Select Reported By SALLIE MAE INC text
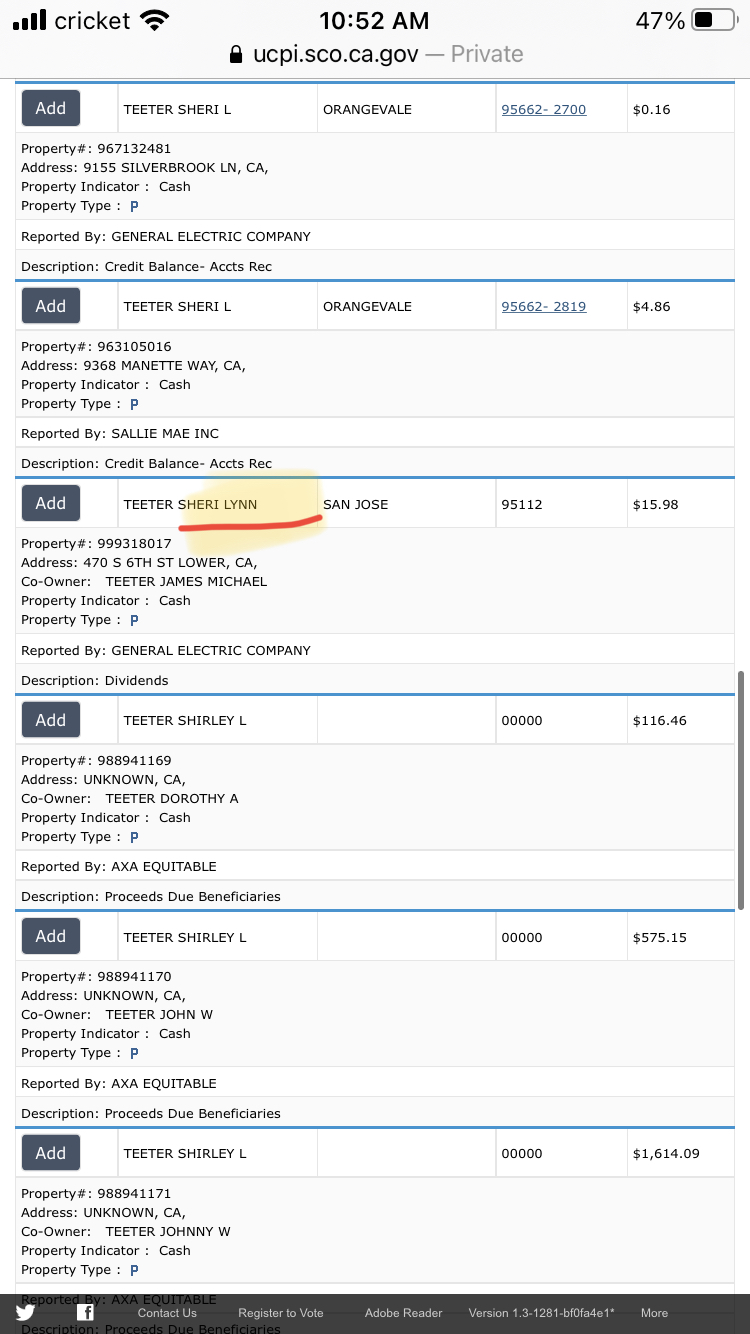Screen dimensions: 750x1334 [x=120, y=433]
